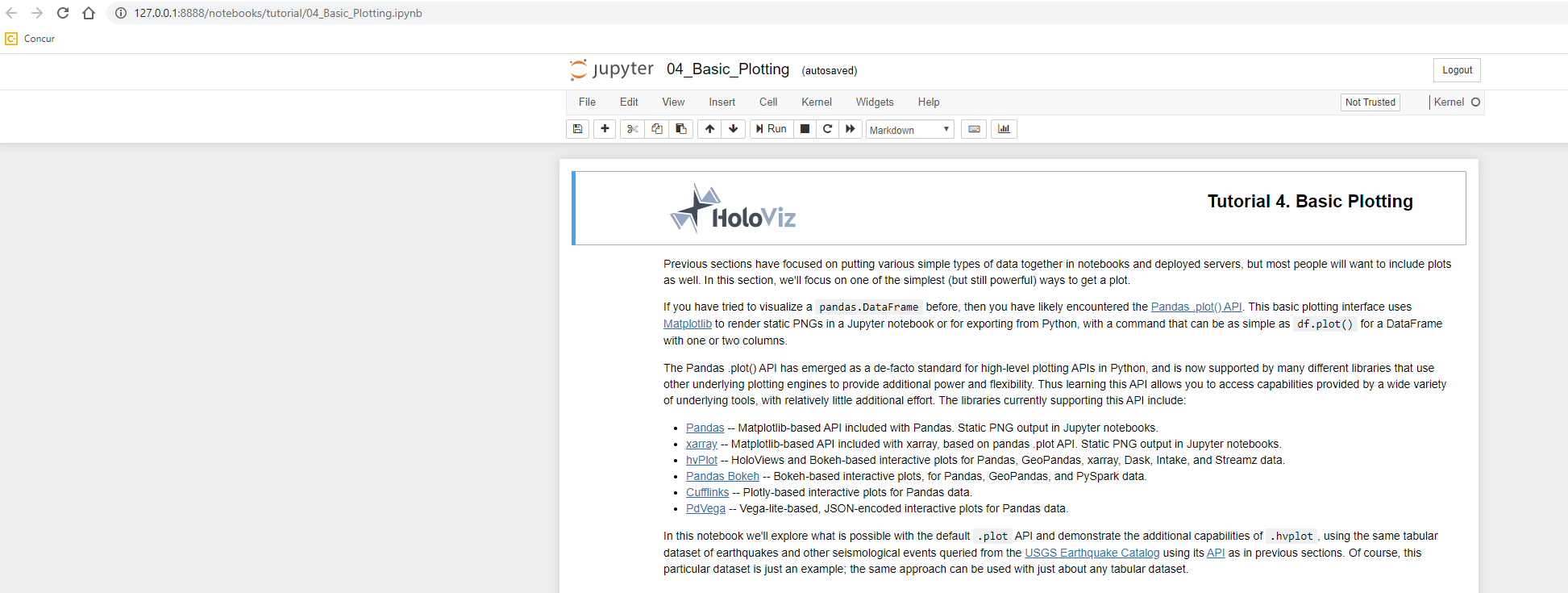Go back with browser back arrow
The width and height of the screenshot is (1568, 593).
pos(11,13)
